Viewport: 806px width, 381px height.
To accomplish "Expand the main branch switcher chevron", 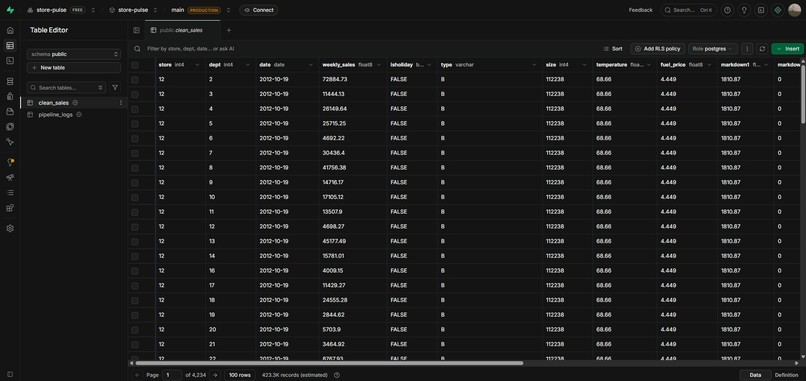I will [228, 10].
